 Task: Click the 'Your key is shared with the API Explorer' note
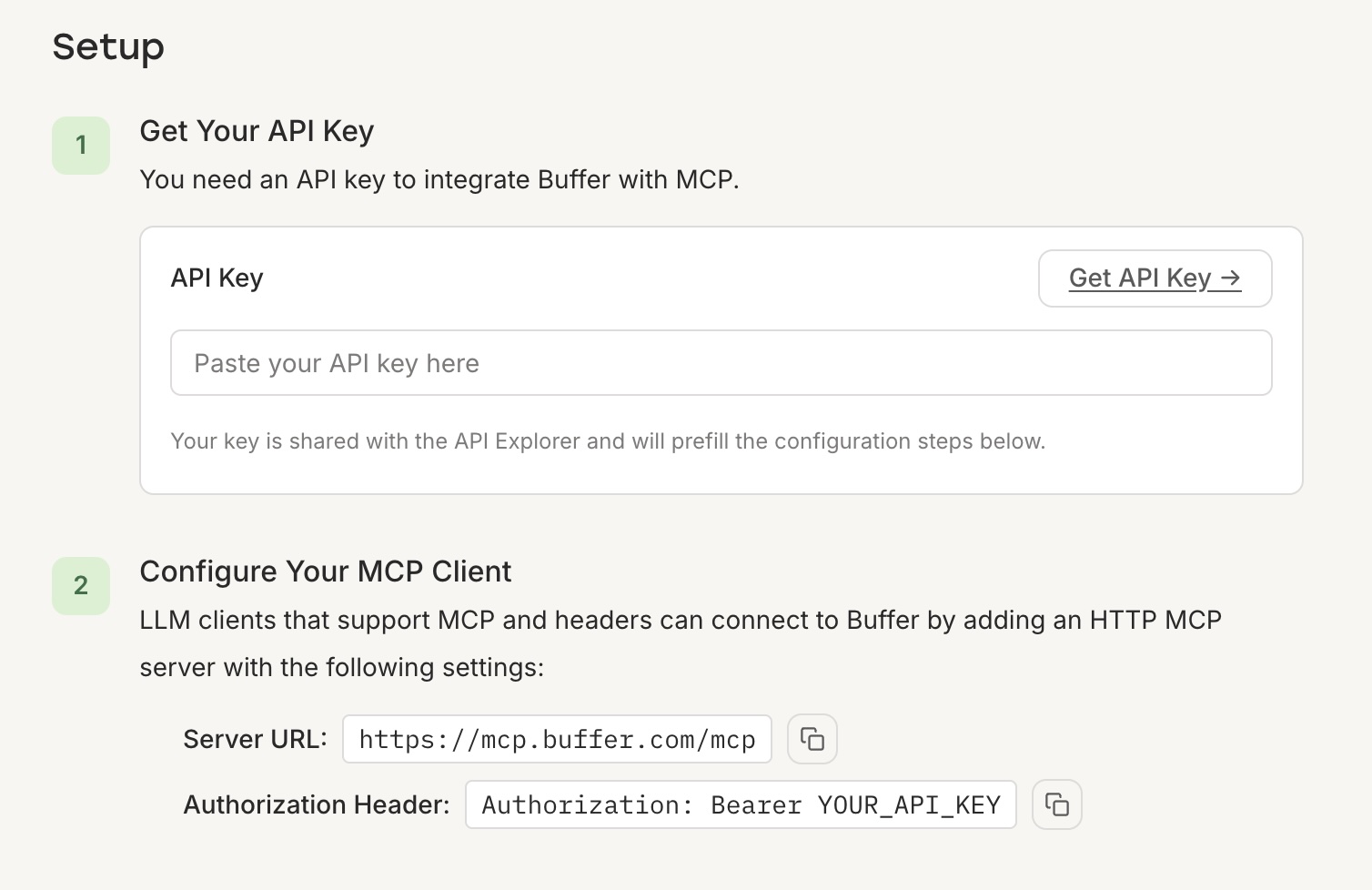(608, 441)
